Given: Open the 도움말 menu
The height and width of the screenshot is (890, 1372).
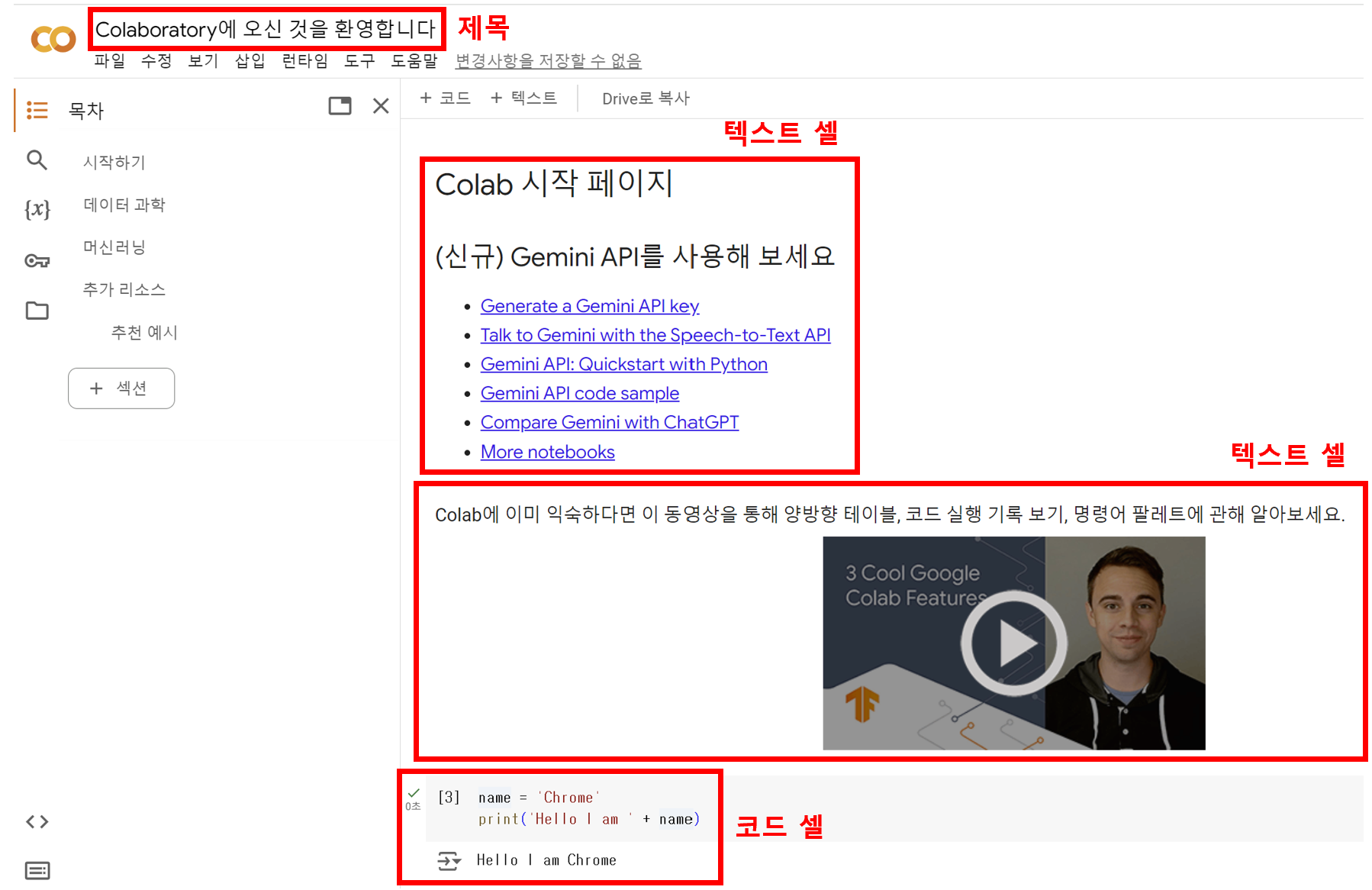Looking at the screenshot, I should coord(414,61).
